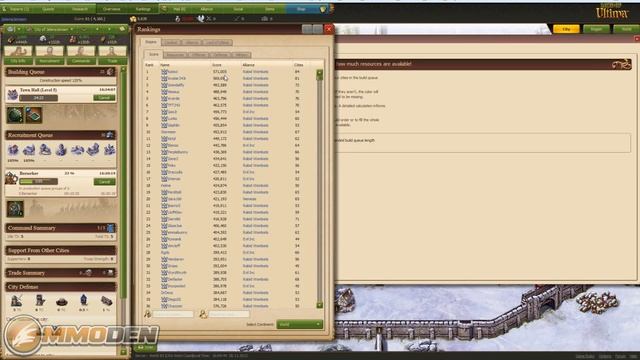Expand Support From Other Cities section
Screen dimensions: 640x360
[x=60, y=250]
